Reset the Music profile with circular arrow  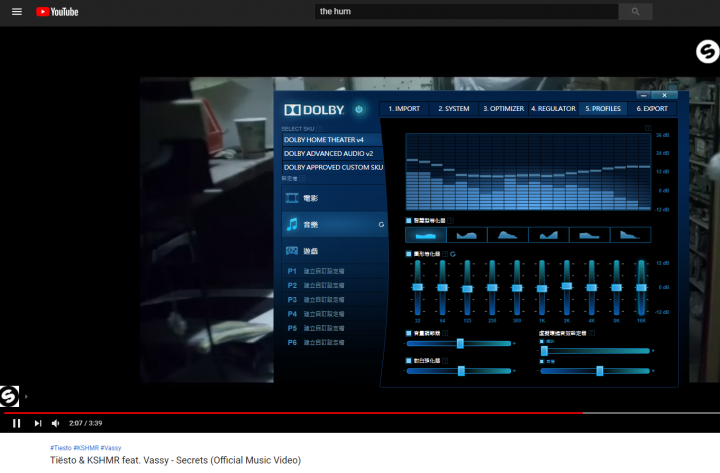[381, 225]
